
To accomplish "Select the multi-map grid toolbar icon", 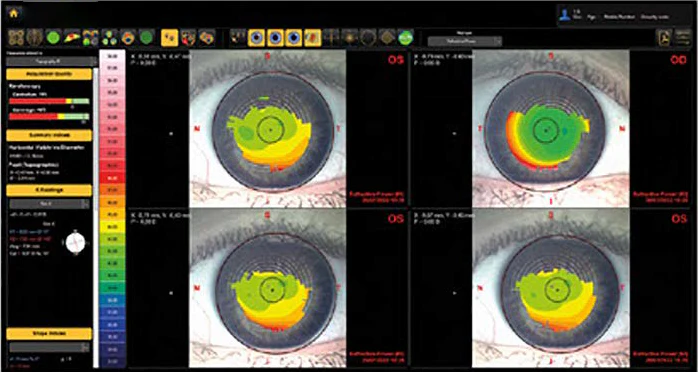I will pos(90,37).
